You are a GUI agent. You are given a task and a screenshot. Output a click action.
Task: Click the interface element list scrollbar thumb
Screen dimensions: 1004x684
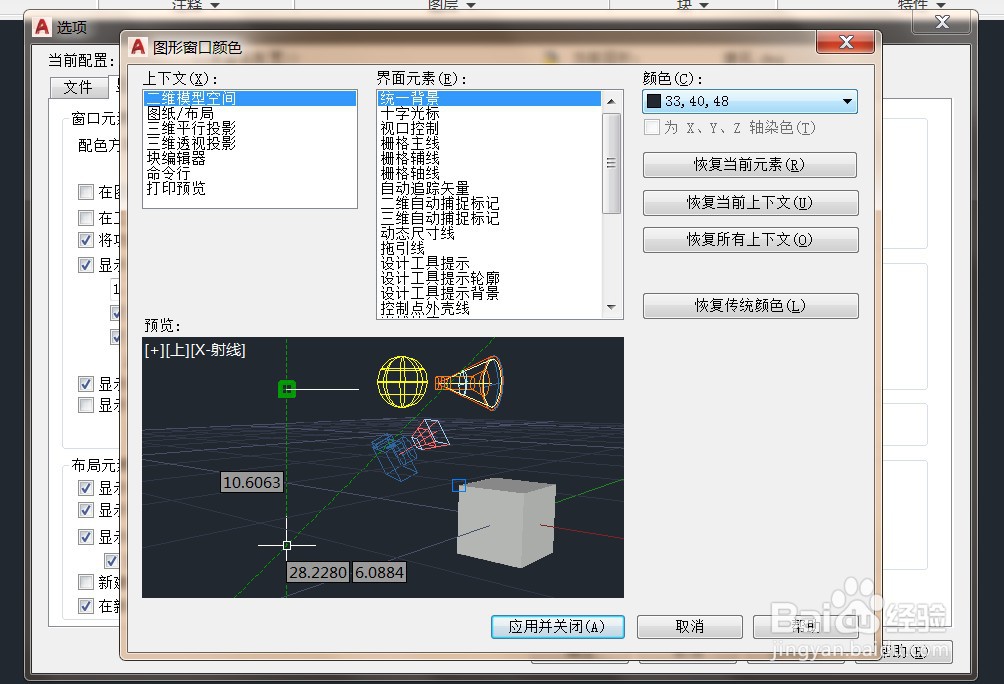click(611, 163)
